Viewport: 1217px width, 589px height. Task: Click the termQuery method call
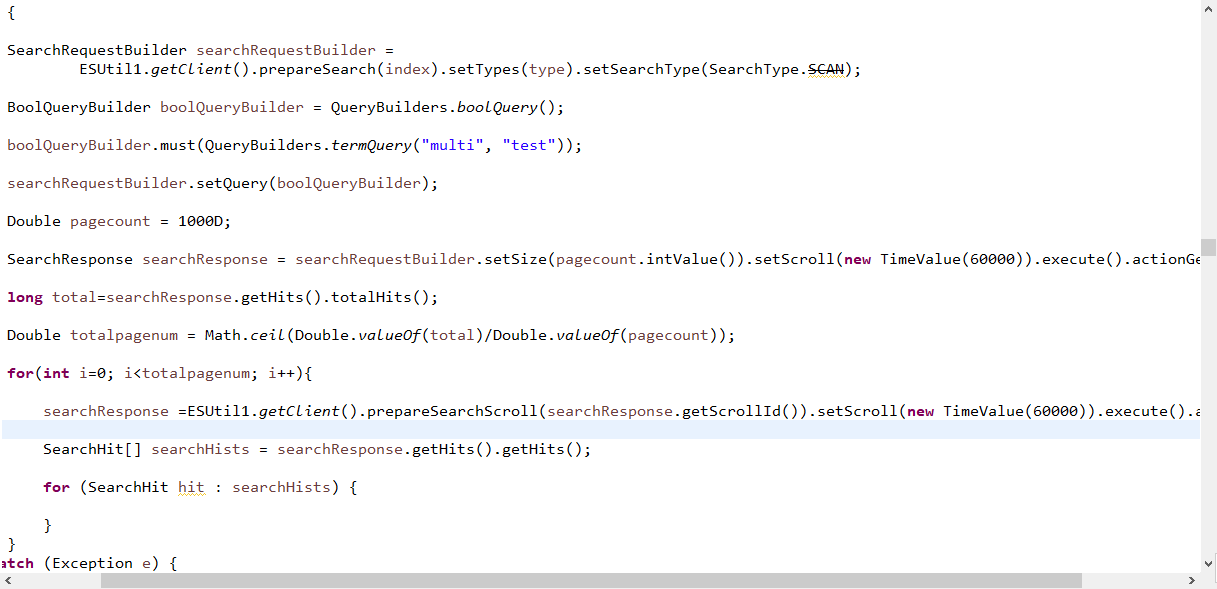pos(372,145)
